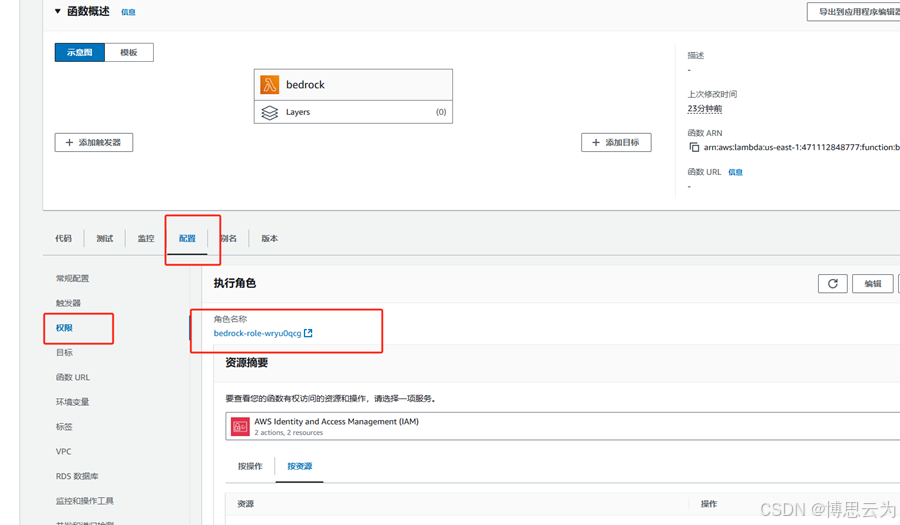The width and height of the screenshot is (900, 525).
Task: Switch to the 按资源 tab
Action: coord(300,466)
